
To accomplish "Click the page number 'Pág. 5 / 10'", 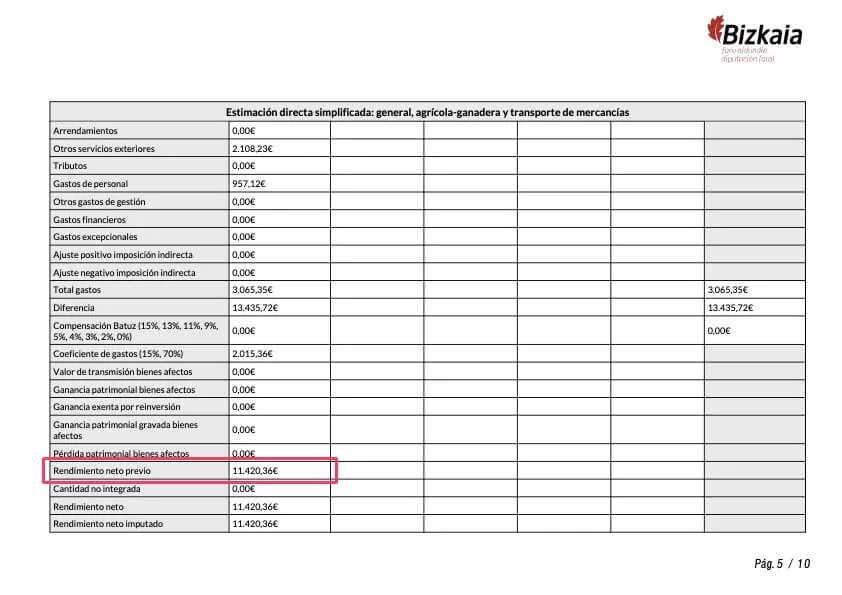I will tap(781, 564).
